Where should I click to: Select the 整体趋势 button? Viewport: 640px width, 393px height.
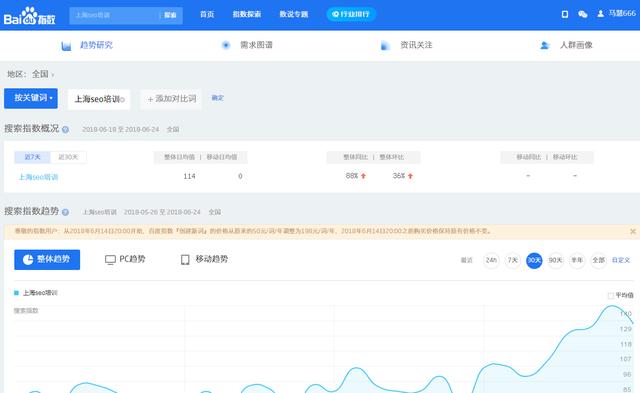pyautogui.click(x=47, y=260)
